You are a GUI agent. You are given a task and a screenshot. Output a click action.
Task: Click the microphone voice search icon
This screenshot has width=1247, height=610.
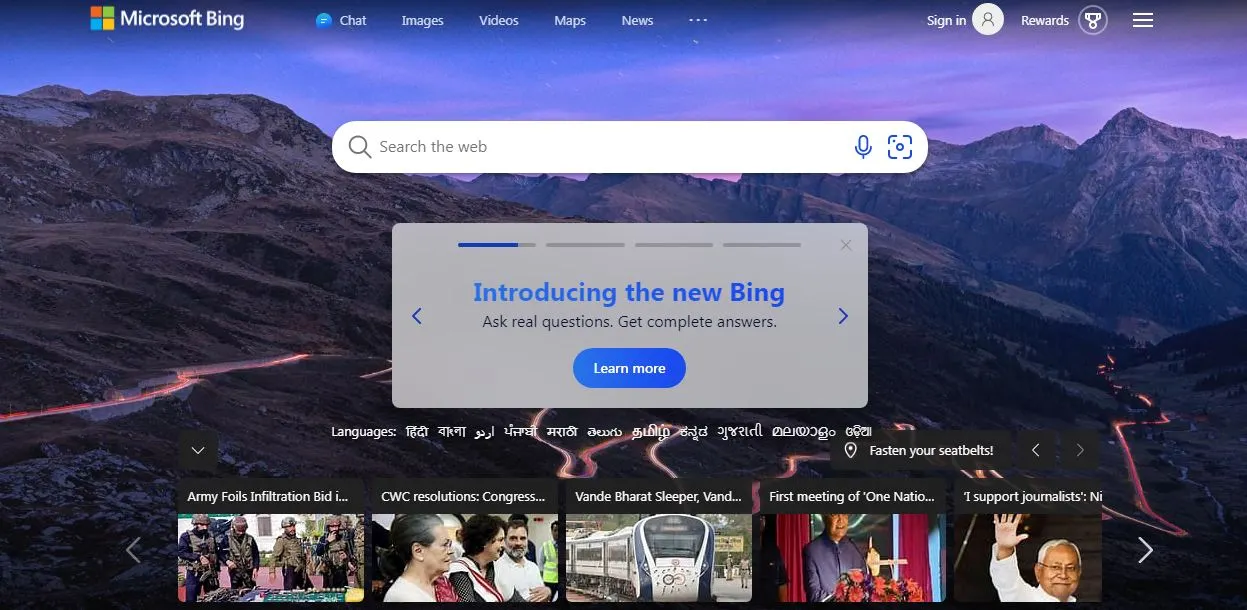tap(863, 147)
